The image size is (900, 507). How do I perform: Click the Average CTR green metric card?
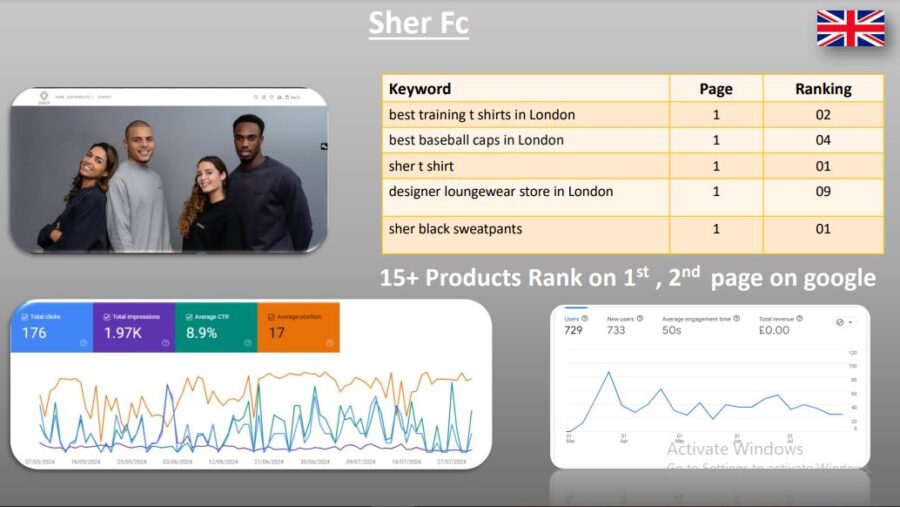[x=216, y=327]
